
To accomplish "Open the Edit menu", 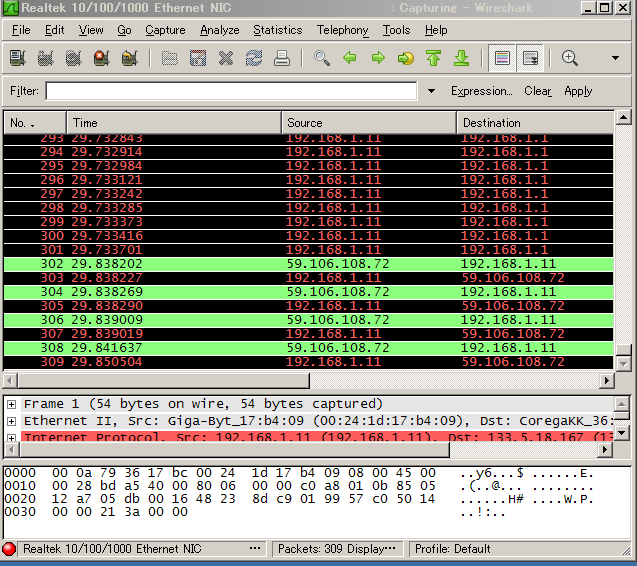I will pos(54,30).
